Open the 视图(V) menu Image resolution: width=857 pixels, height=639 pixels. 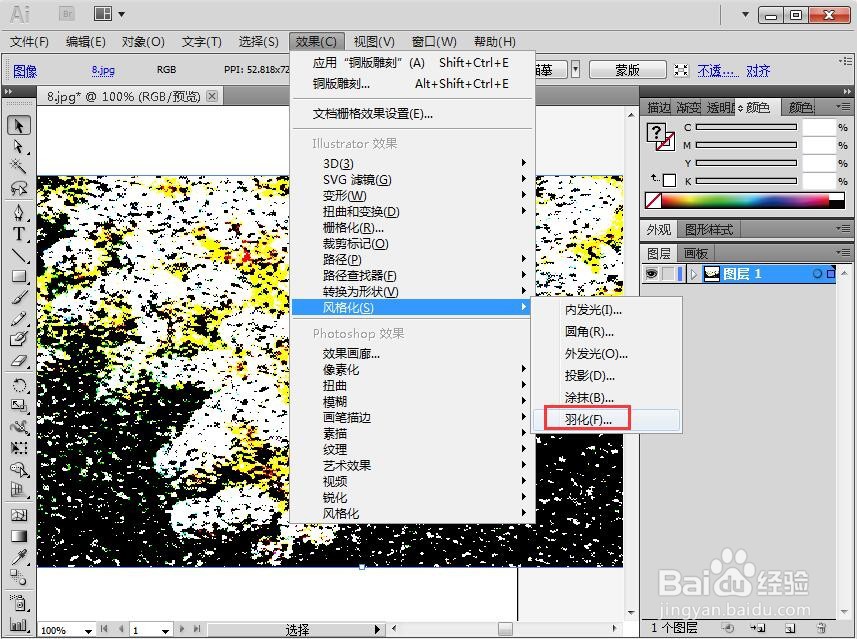(372, 42)
